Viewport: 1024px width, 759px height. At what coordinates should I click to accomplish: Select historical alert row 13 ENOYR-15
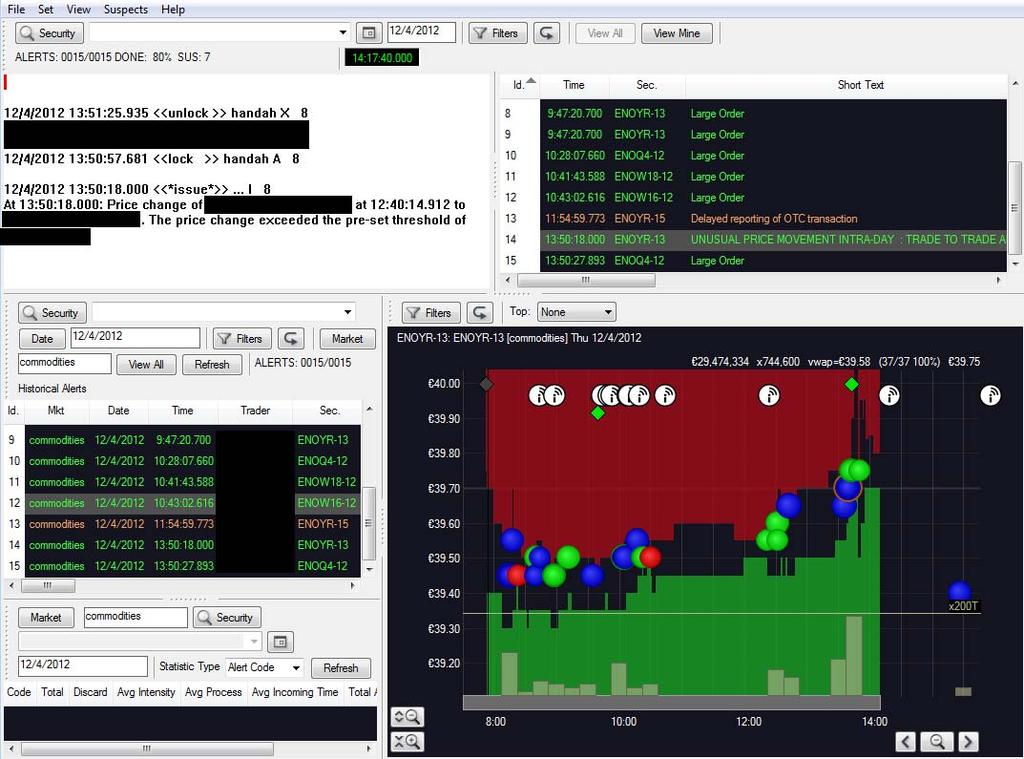click(183, 524)
